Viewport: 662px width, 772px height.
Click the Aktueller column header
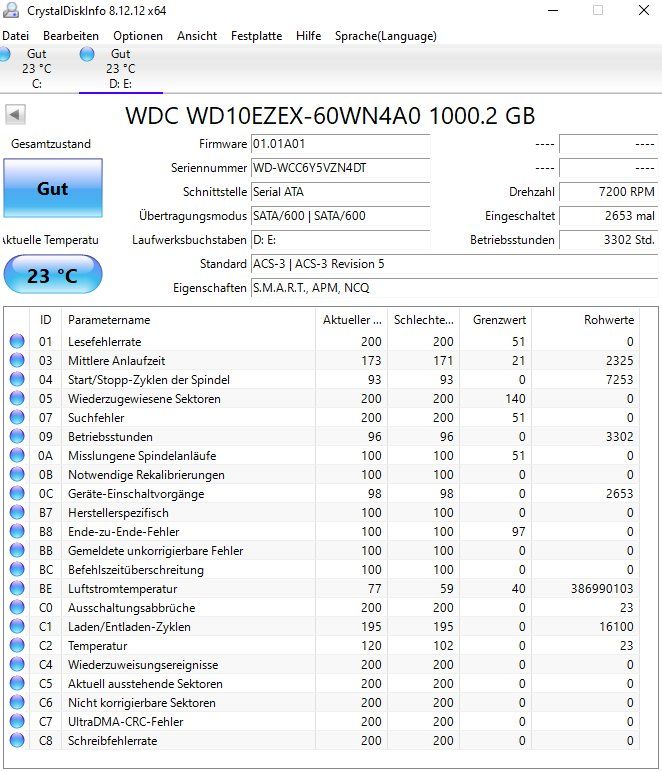(x=351, y=320)
